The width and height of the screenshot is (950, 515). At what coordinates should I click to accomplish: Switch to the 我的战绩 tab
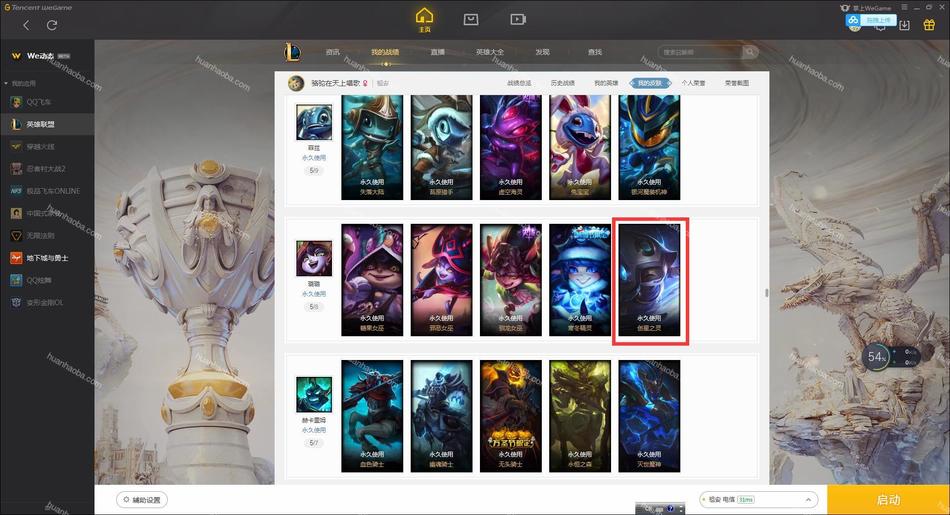[x=385, y=52]
